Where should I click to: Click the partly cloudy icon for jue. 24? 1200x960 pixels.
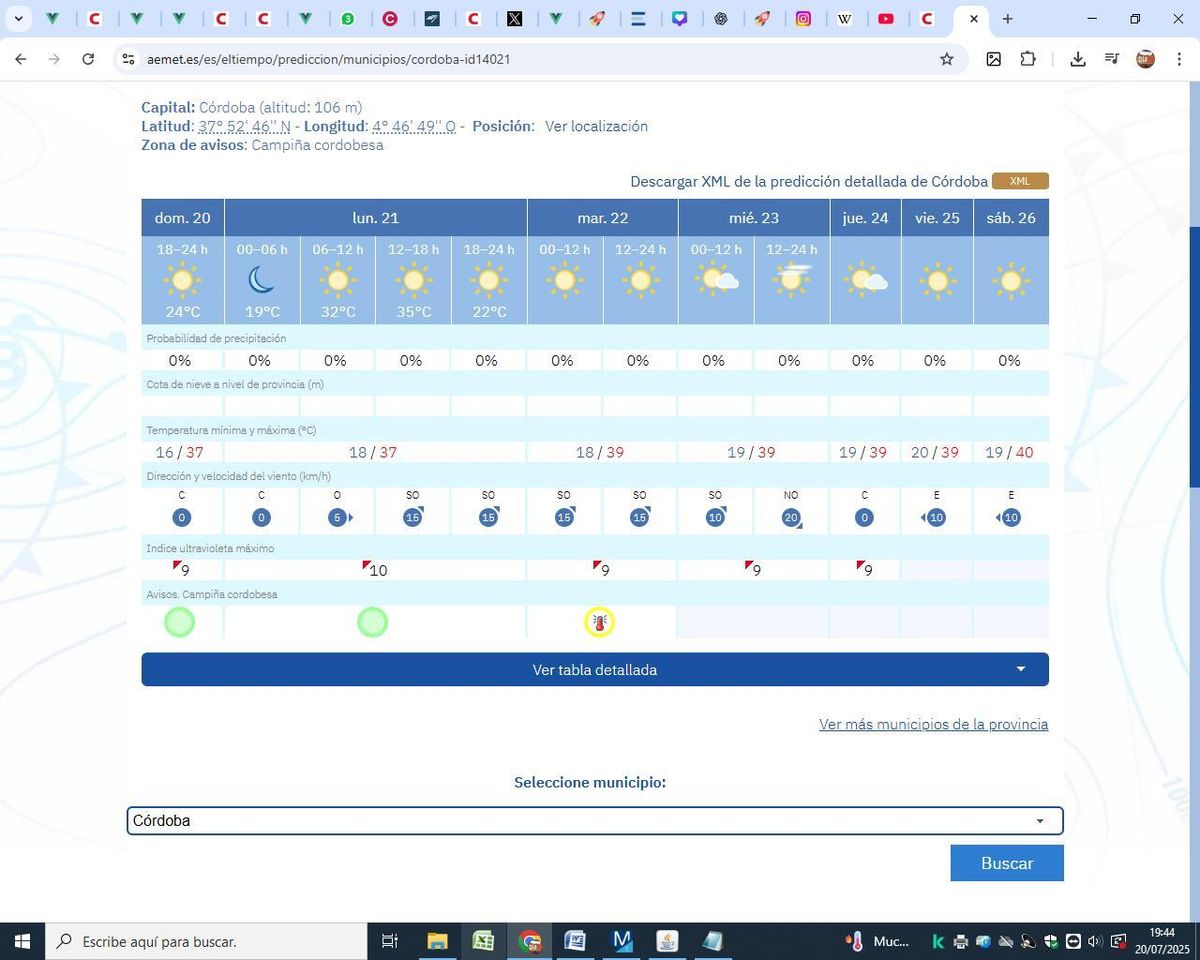point(866,281)
